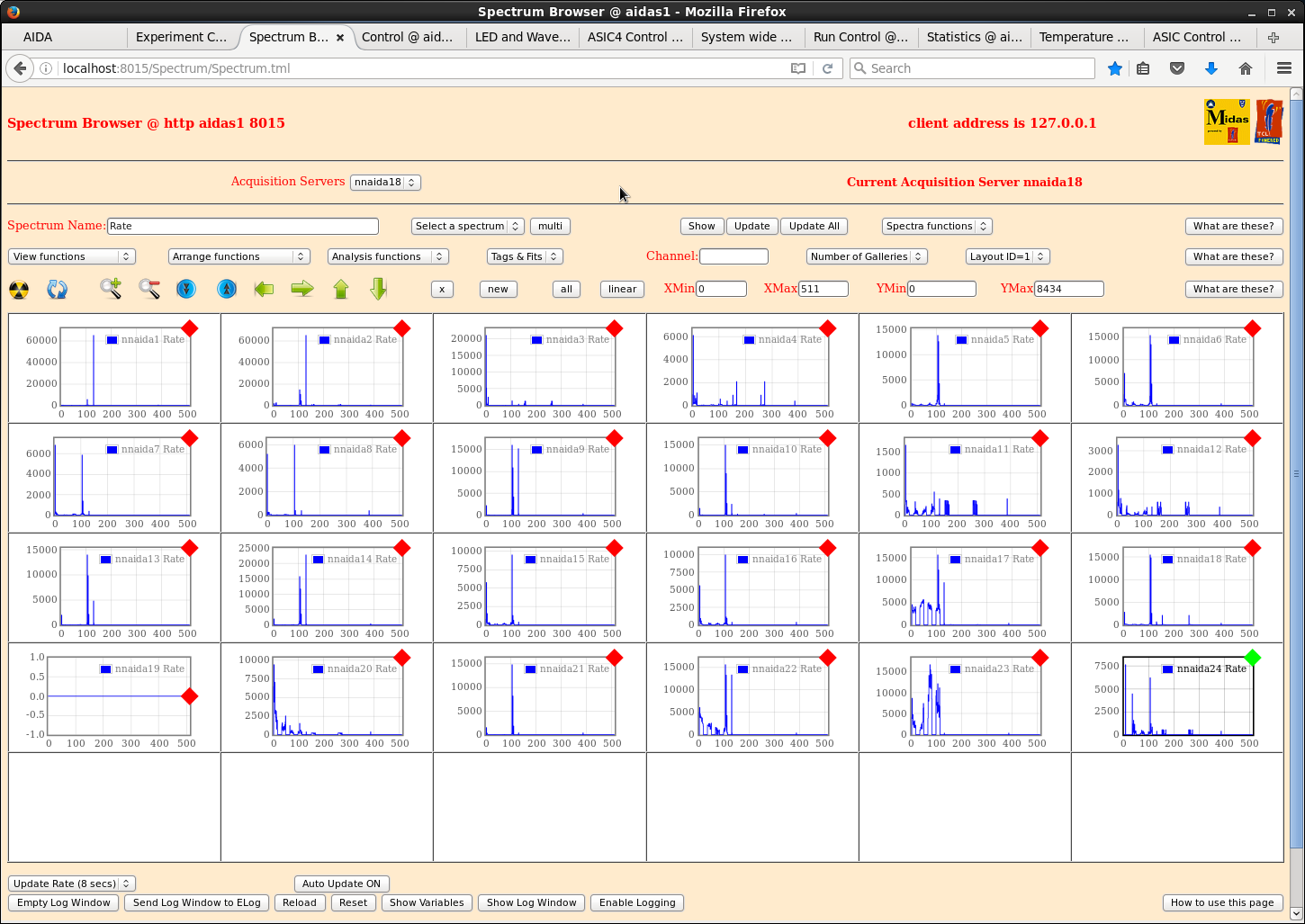Viewport: 1305px width, 924px height.
Task: Click What are these? beside Spectra functions
Action: 1234,226
